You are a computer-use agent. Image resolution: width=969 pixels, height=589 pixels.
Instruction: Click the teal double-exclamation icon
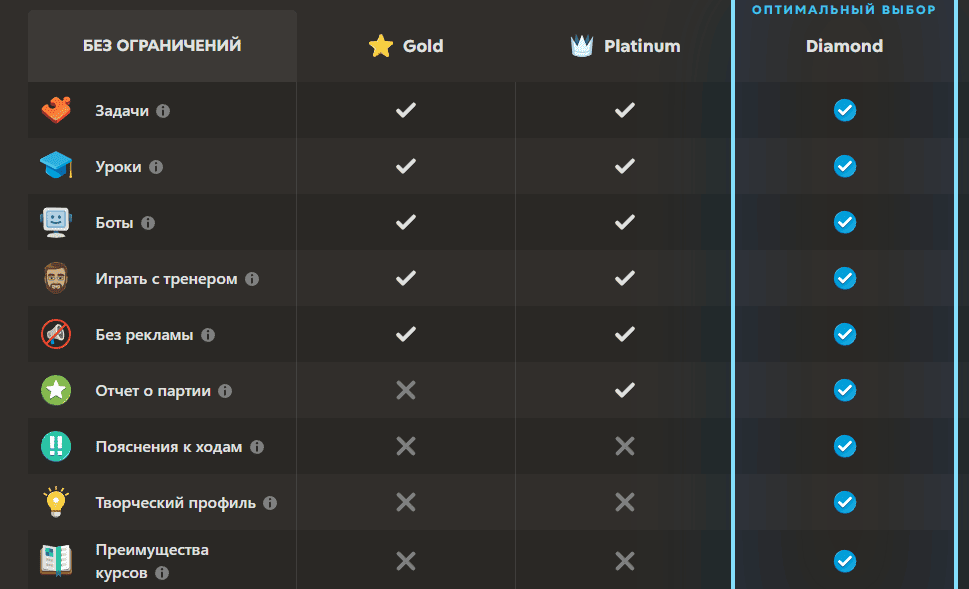click(56, 446)
